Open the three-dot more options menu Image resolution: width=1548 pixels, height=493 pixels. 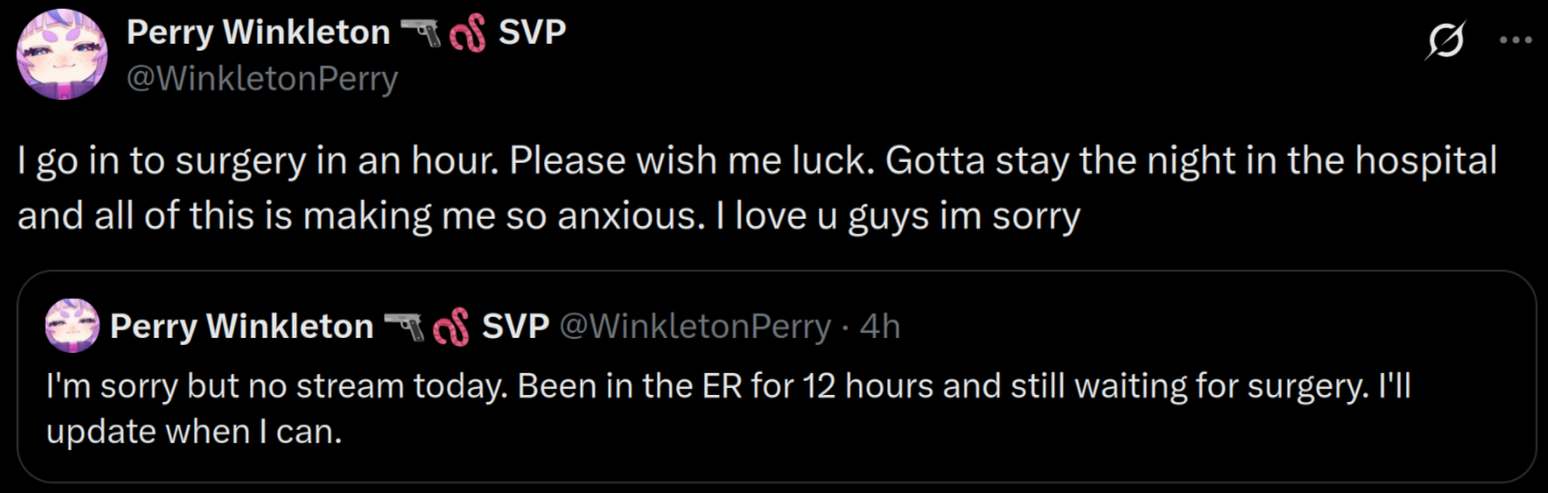pyautogui.click(x=1517, y=41)
